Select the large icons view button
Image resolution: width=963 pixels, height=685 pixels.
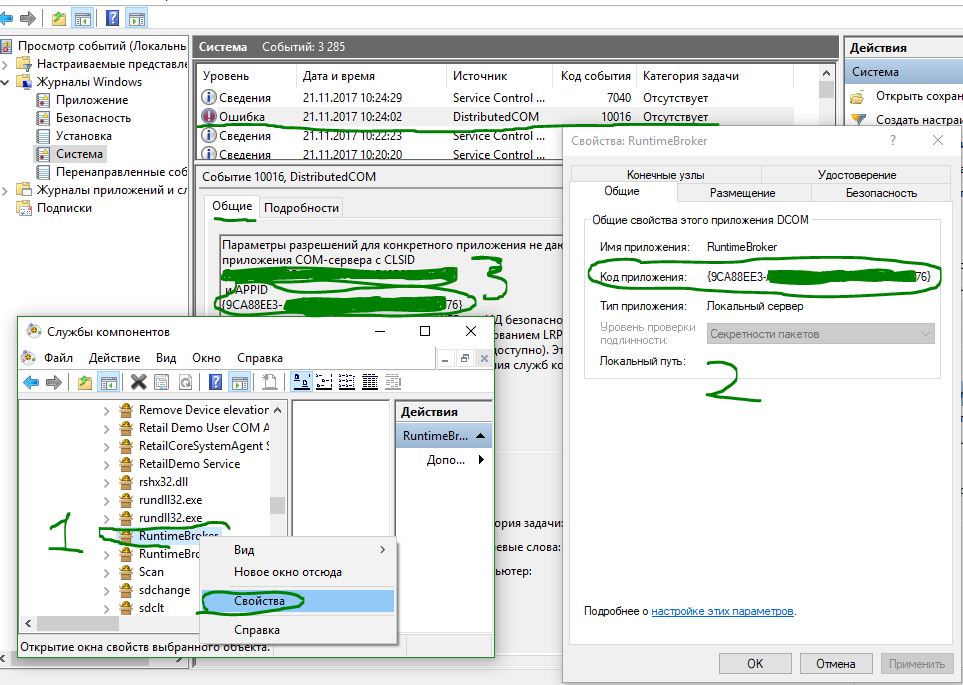click(x=302, y=382)
